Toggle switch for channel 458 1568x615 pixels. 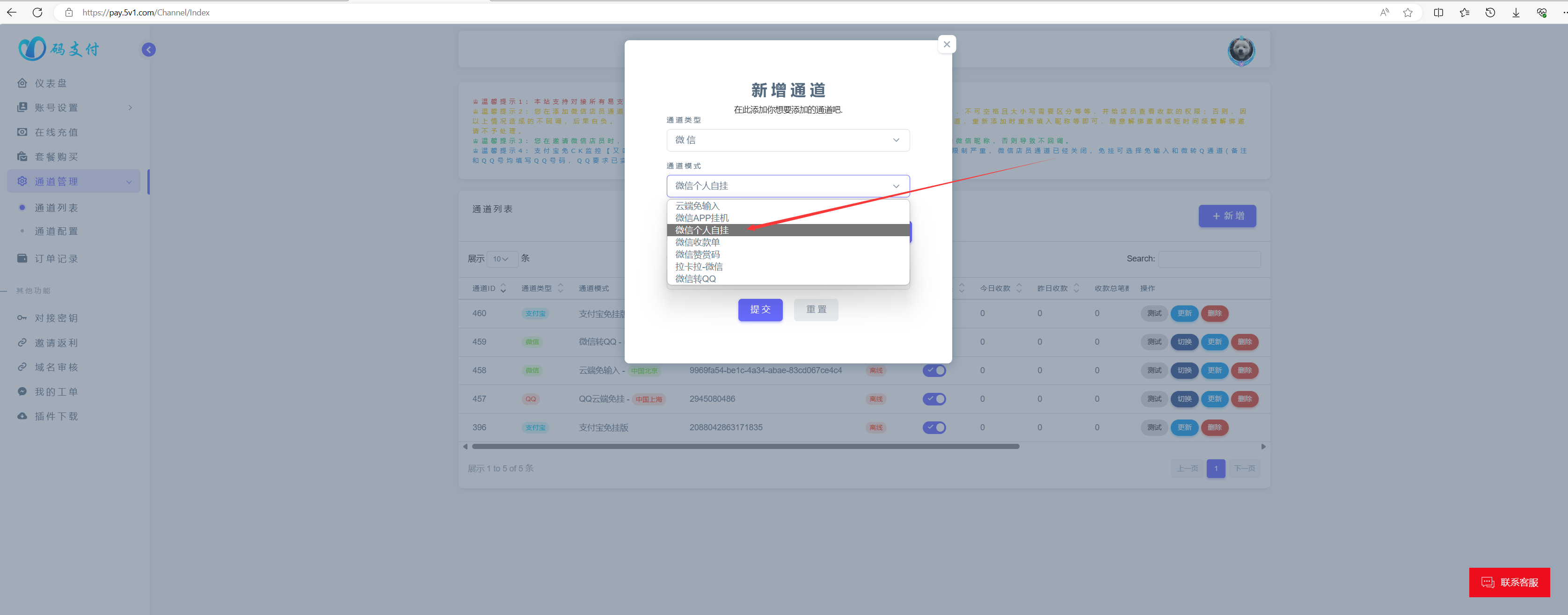pyautogui.click(x=934, y=370)
